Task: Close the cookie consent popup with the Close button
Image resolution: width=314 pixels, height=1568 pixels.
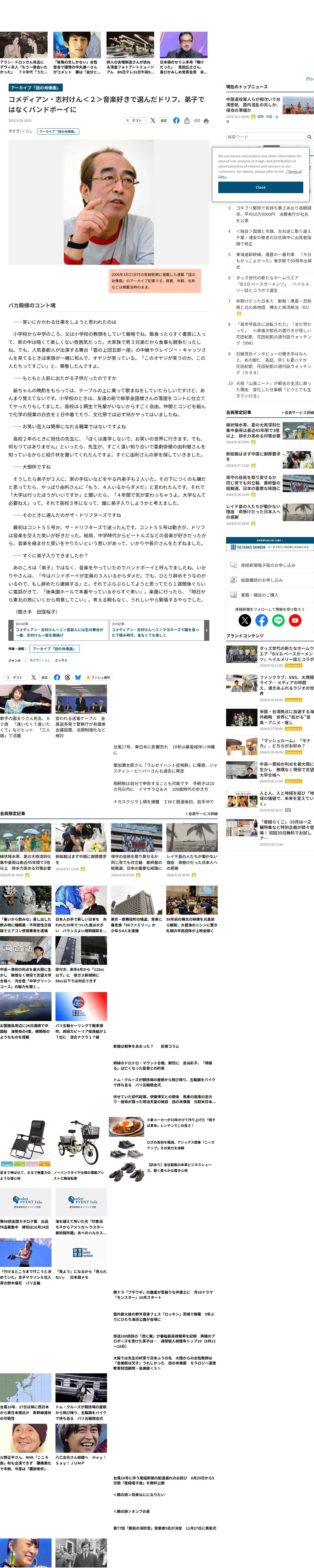Action: tap(260, 187)
